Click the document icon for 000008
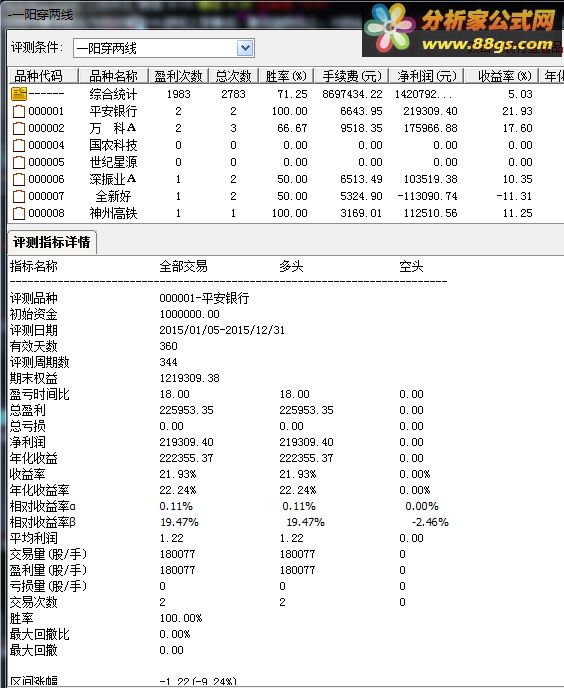Image resolution: width=564 pixels, height=688 pixels. coord(19,214)
